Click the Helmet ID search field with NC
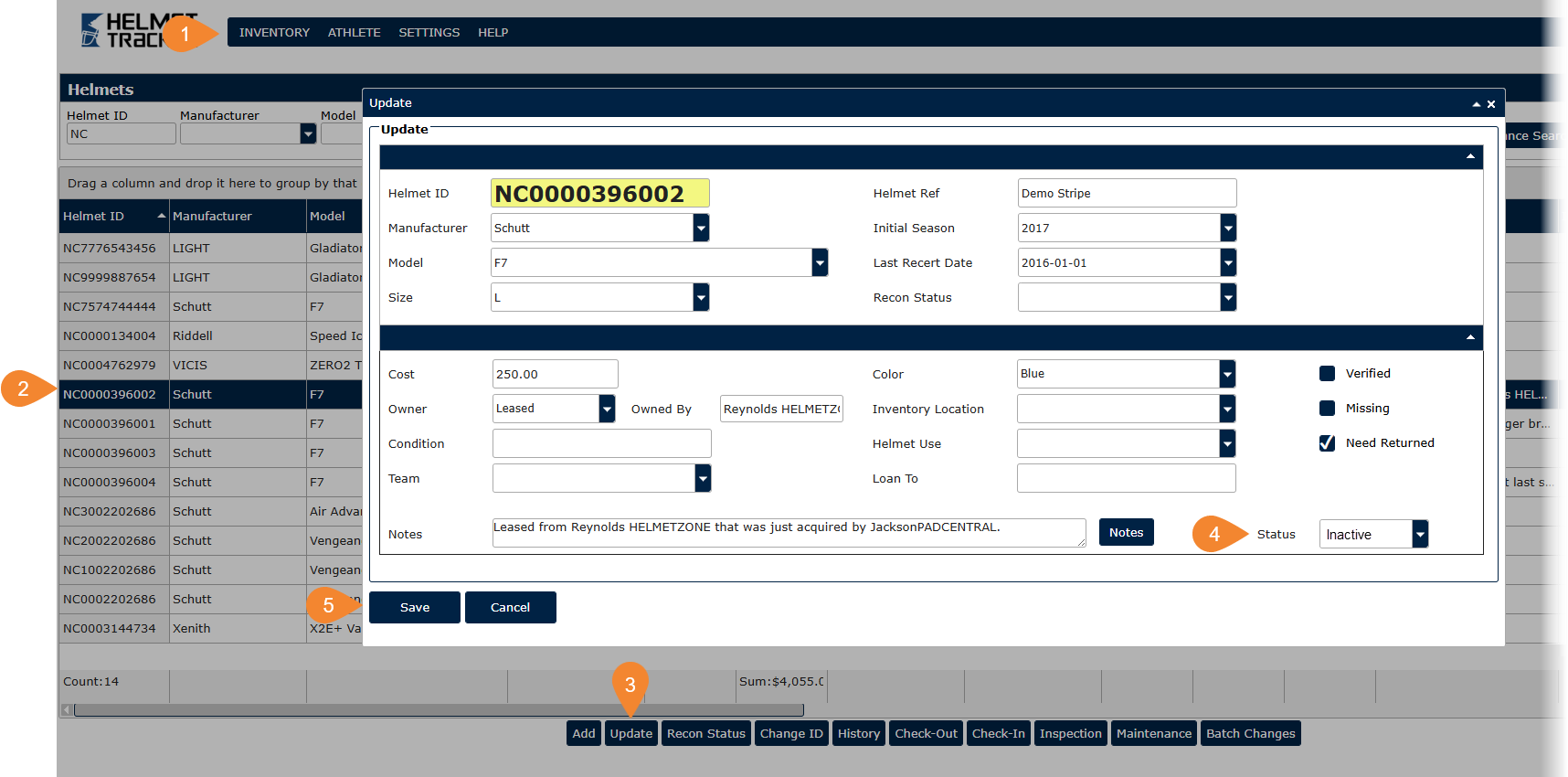 [121, 133]
